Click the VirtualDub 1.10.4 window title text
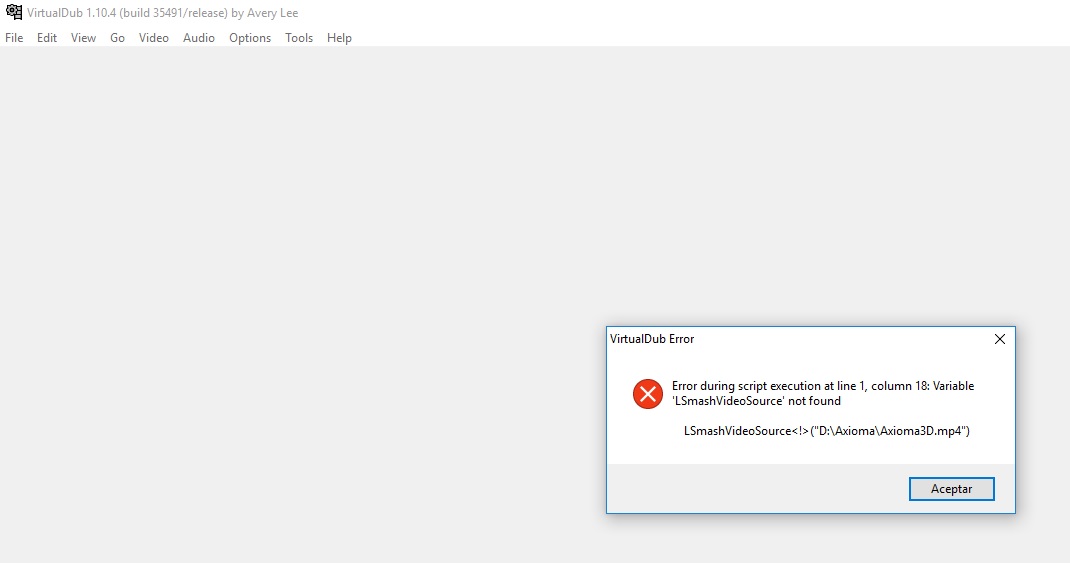 162,13
